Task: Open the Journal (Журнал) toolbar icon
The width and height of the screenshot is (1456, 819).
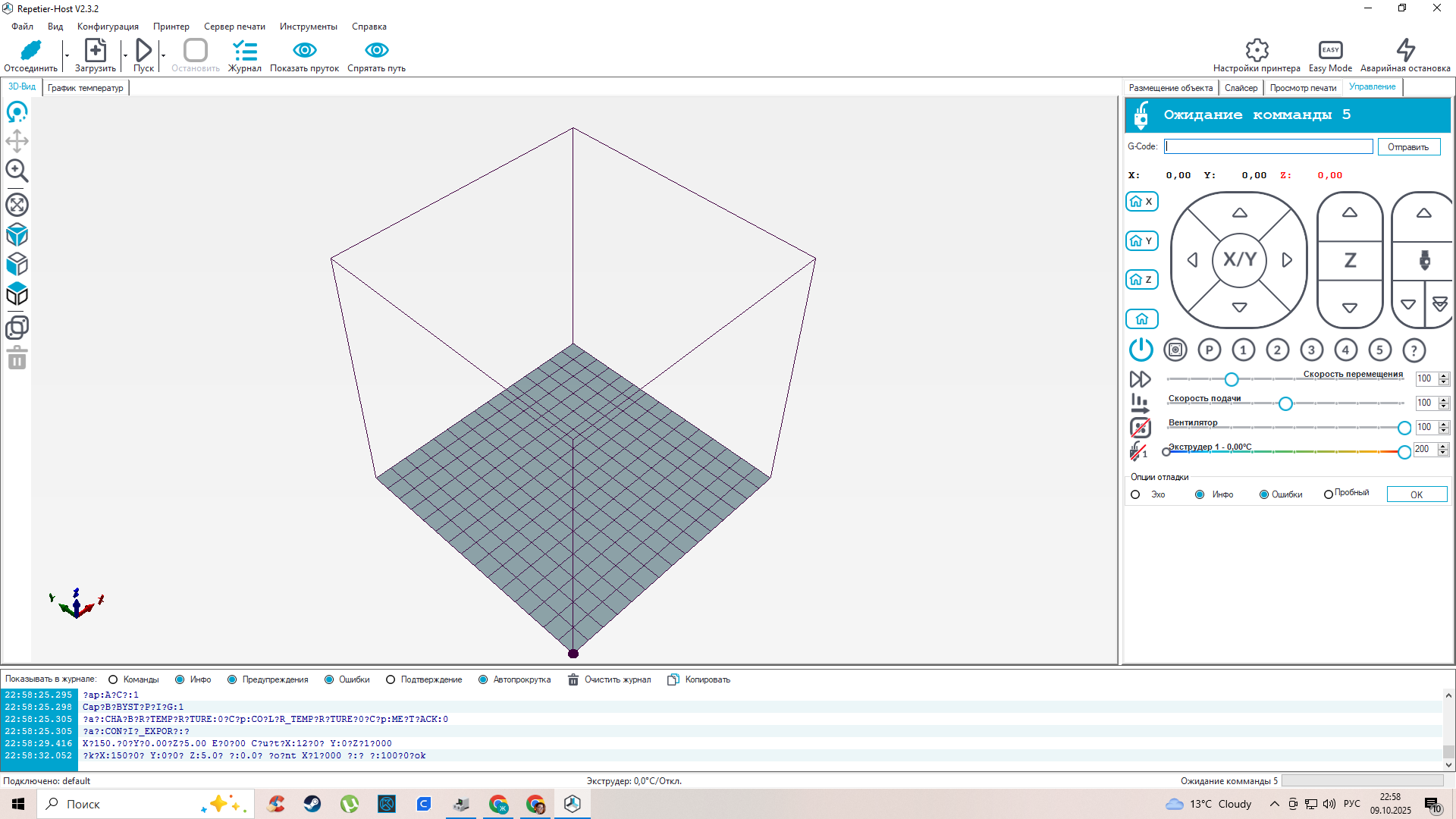Action: 245,52
